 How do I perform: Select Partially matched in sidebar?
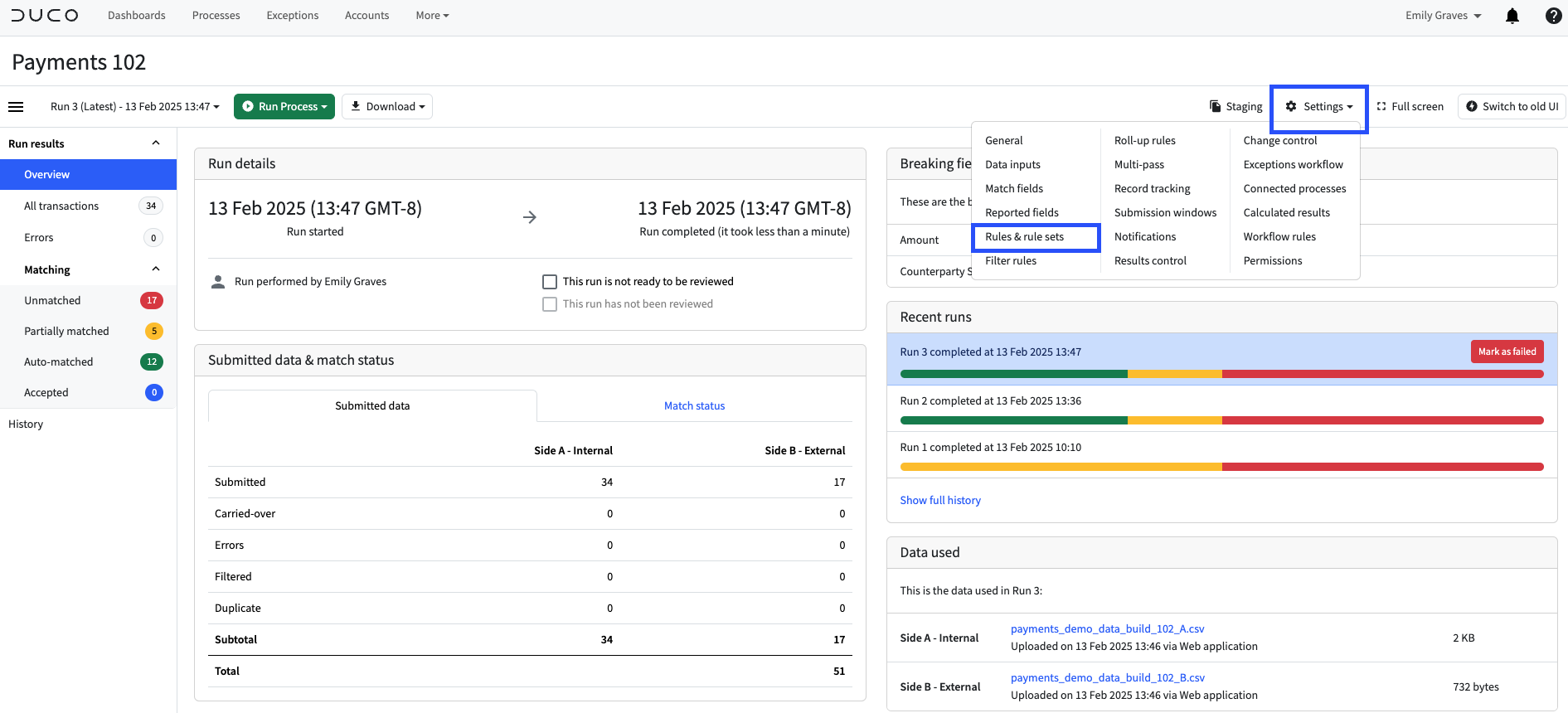click(x=88, y=332)
